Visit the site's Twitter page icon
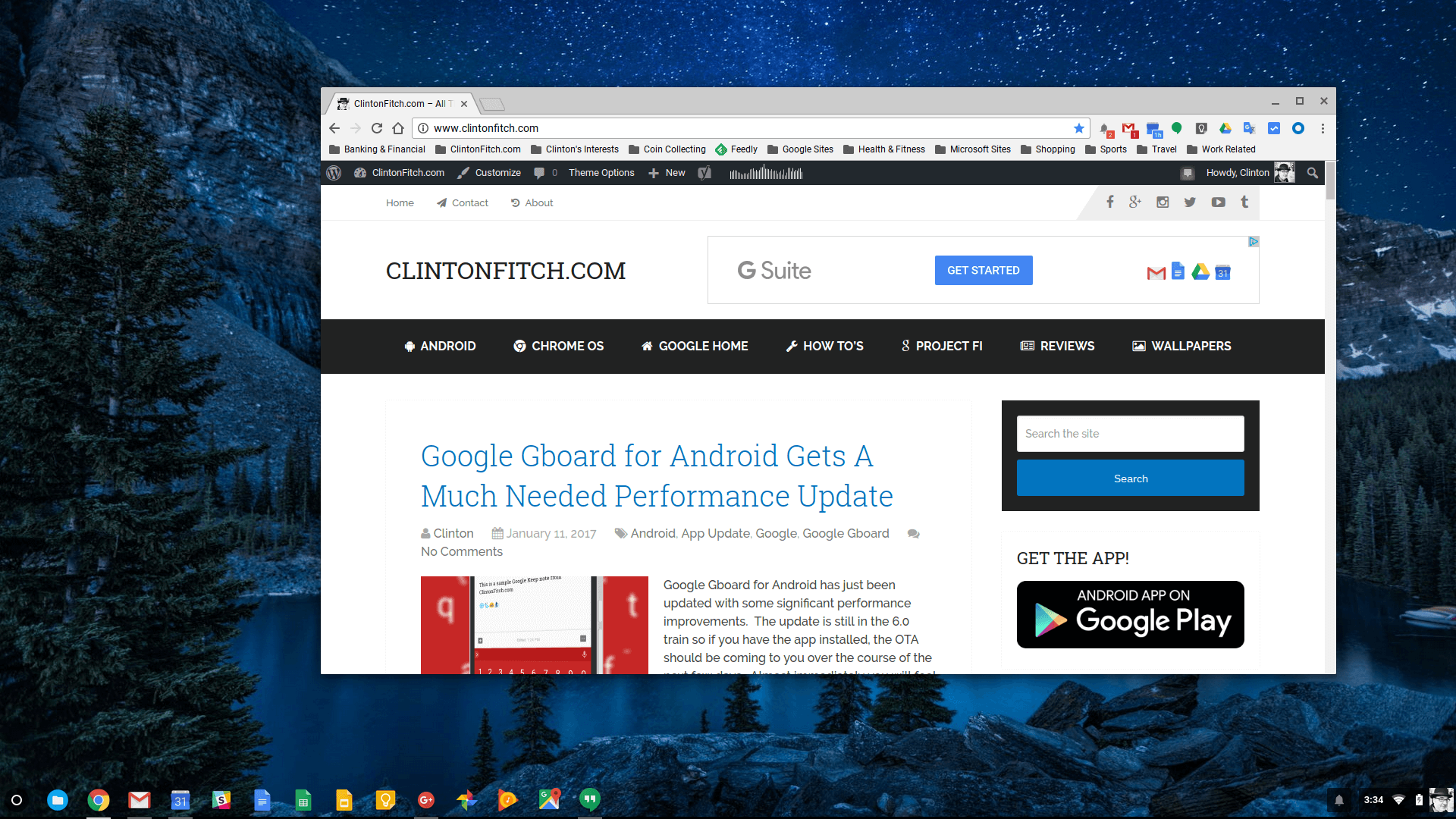Screen dimensions: 1456x819 click(x=1190, y=202)
